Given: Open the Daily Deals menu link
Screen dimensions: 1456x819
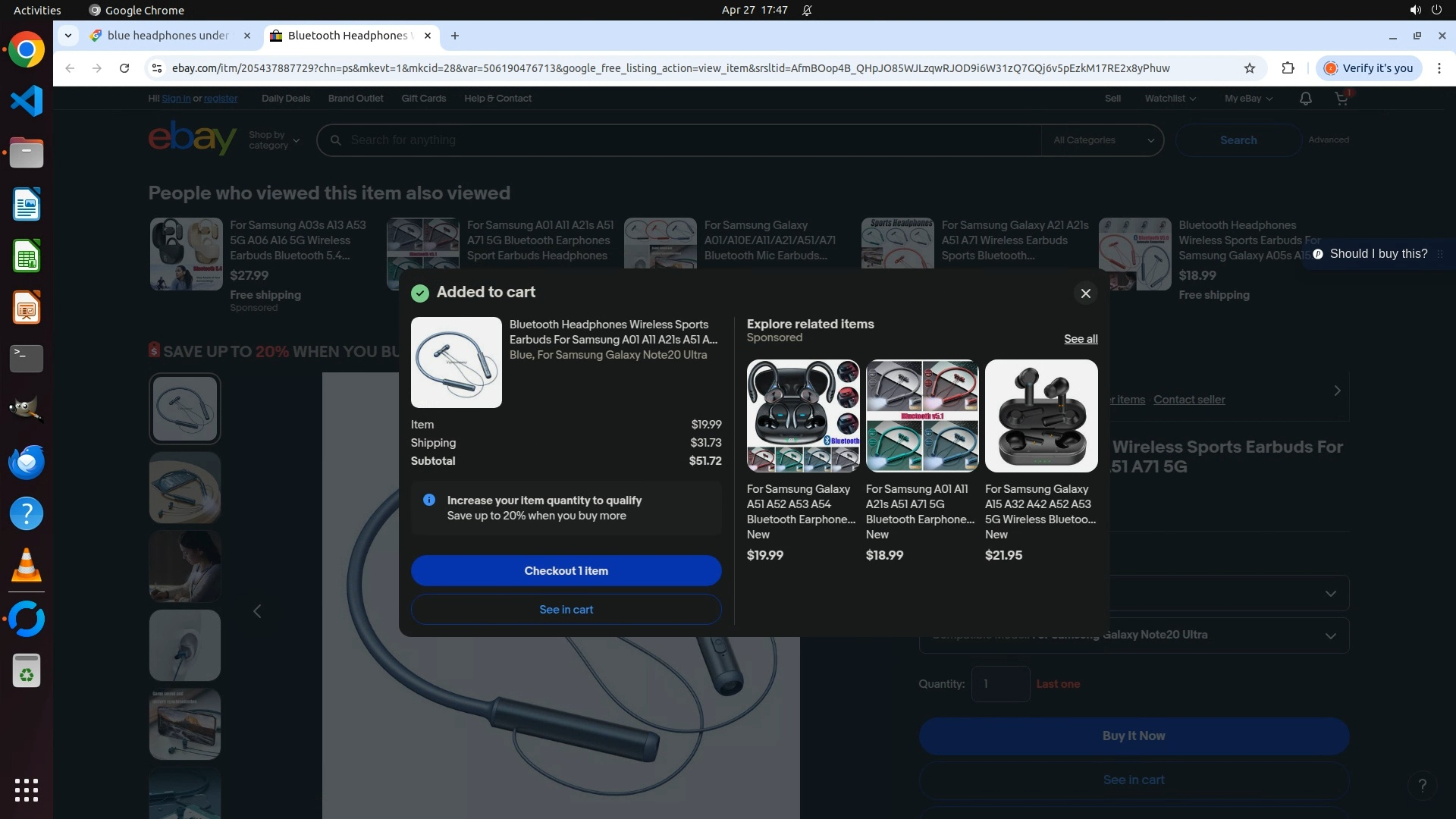Looking at the screenshot, I should [x=285, y=99].
